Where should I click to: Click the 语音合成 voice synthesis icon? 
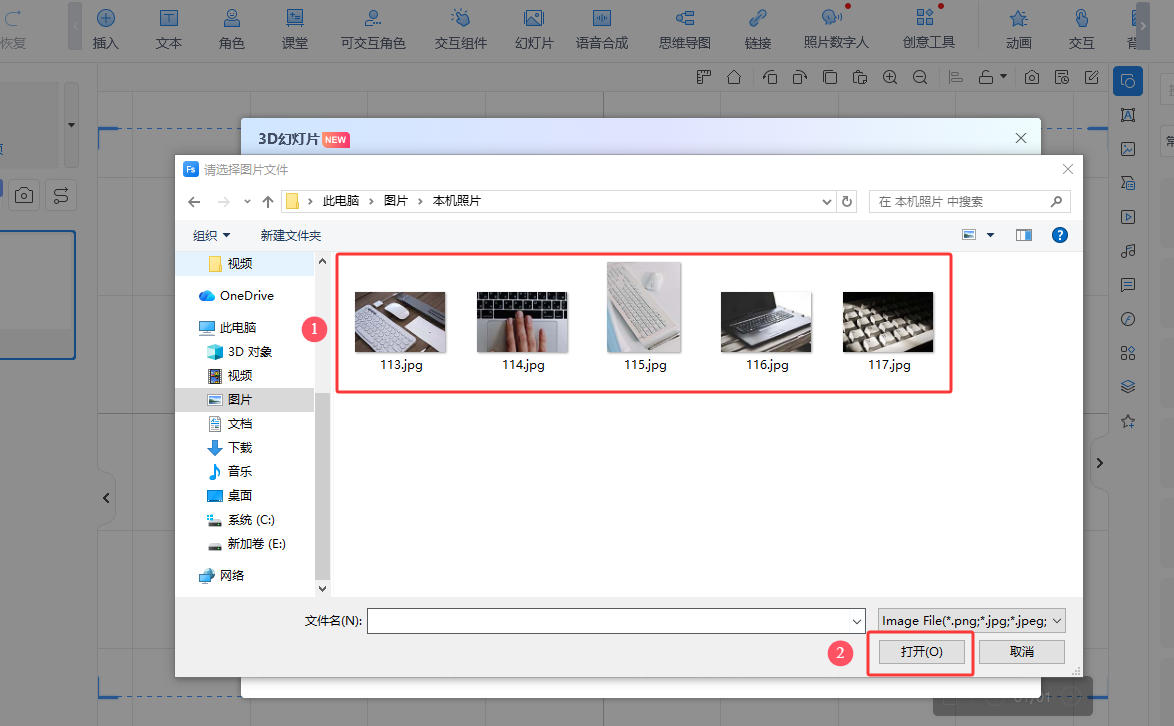601,28
